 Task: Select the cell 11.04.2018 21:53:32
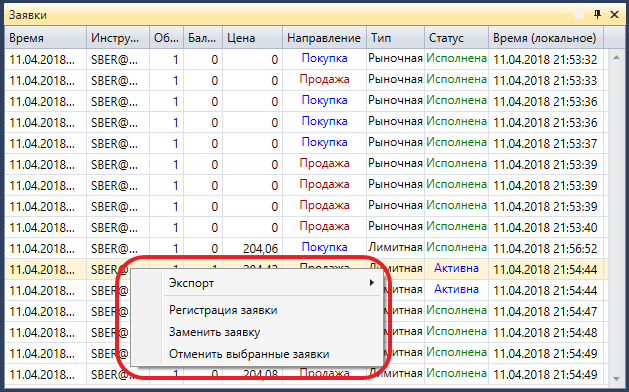[x=545, y=59]
